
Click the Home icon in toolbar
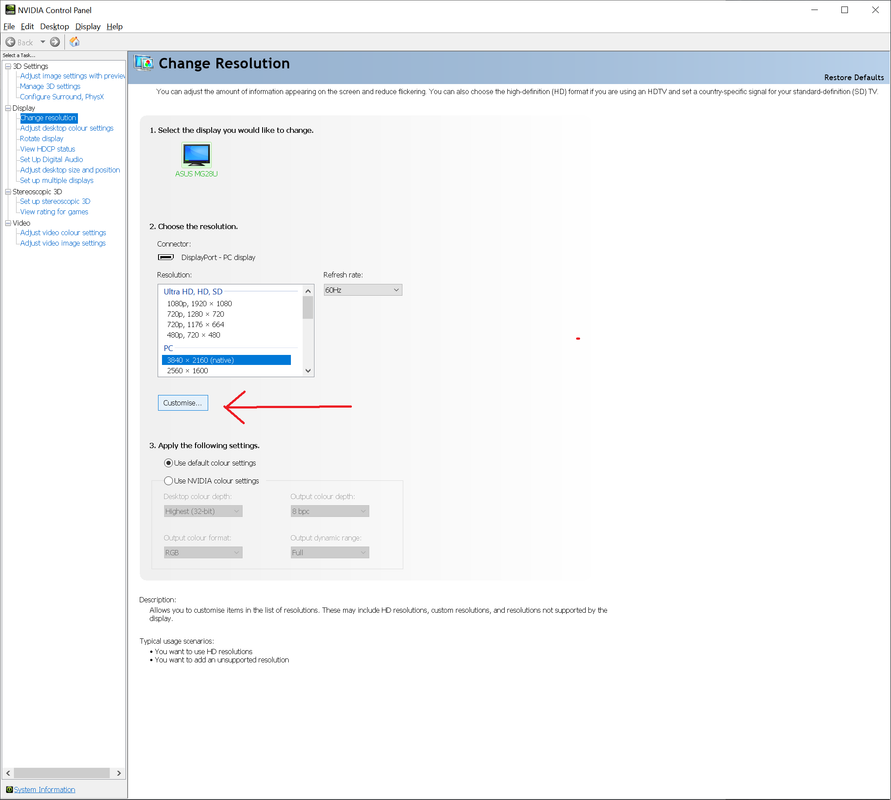74,42
